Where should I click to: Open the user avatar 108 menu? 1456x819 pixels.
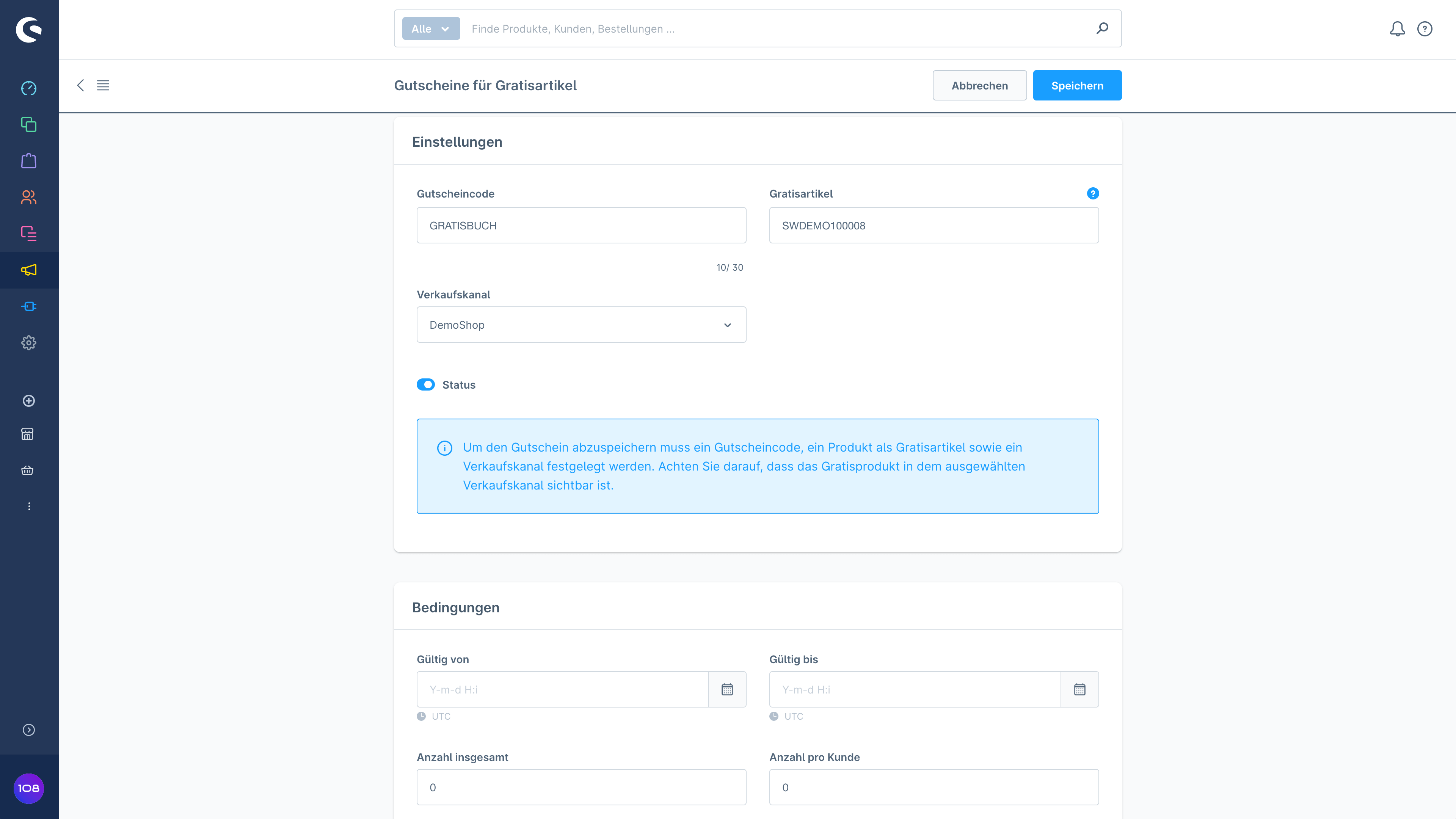[x=29, y=788]
